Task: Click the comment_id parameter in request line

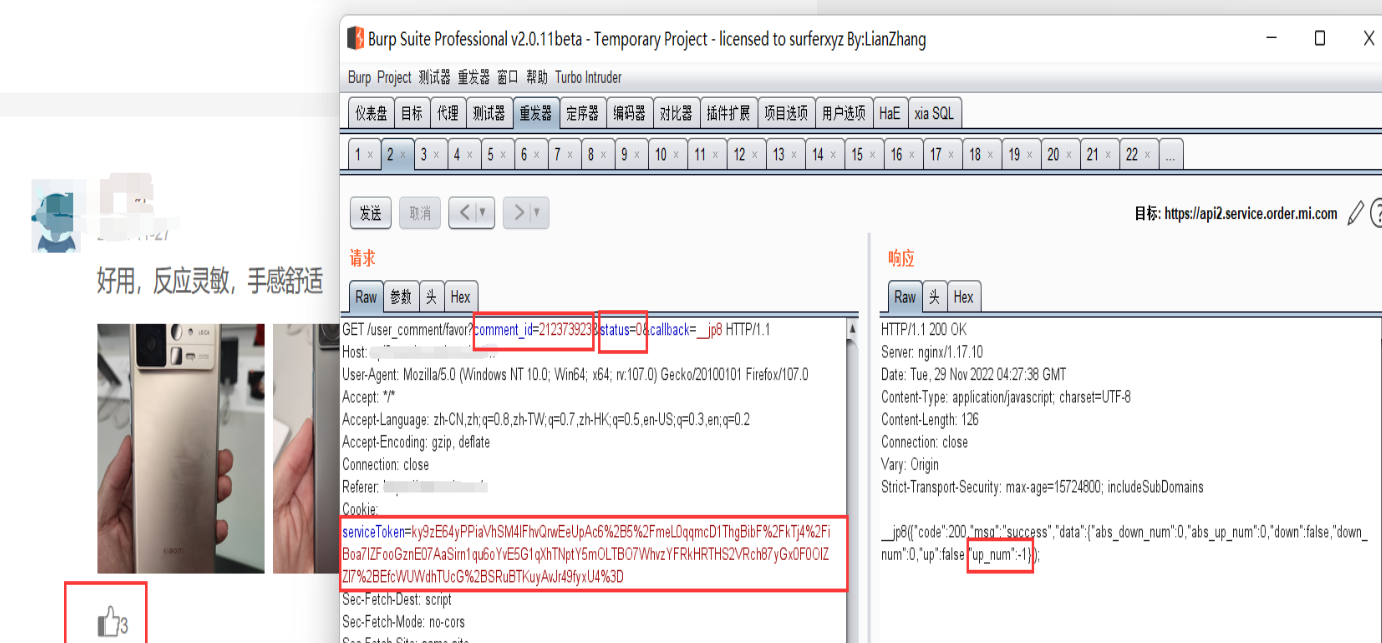Action: pyautogui.click(x=534, y=329)
